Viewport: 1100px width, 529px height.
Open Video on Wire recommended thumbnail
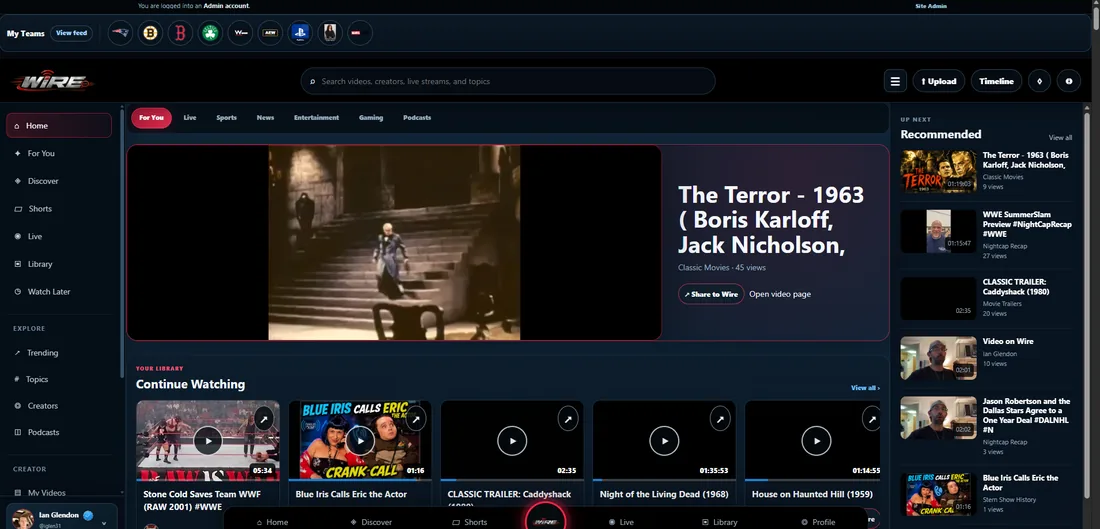point(938,358)
